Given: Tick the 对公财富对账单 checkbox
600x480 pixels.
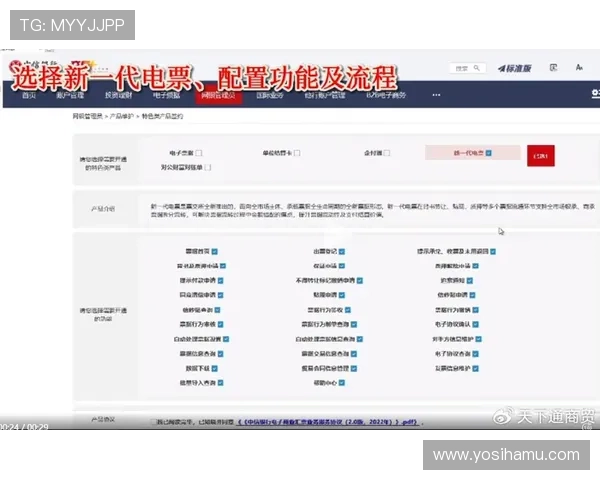Looking at the screenshot, I should pos(208,168).
